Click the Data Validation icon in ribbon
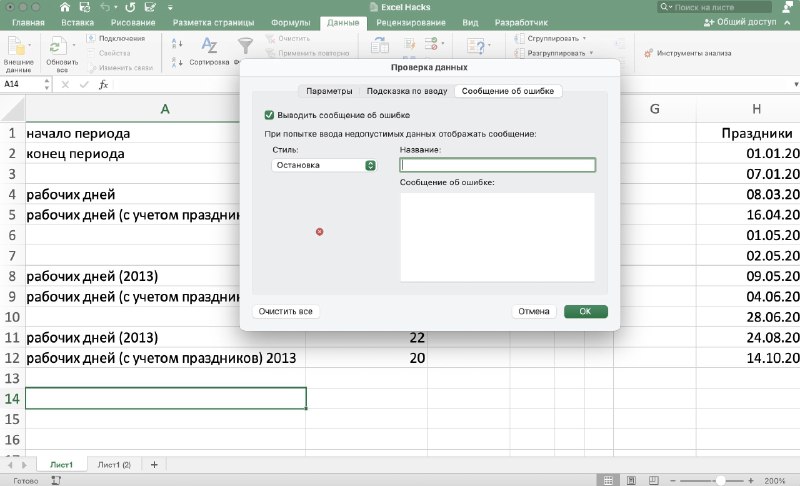800x486 pixels. (431, 43)
